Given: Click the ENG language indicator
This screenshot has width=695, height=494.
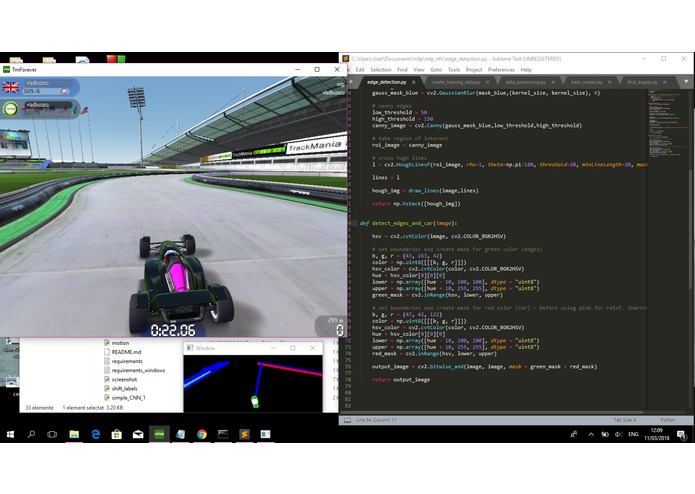Looking at the screenshot, I should tap(633, 434).
